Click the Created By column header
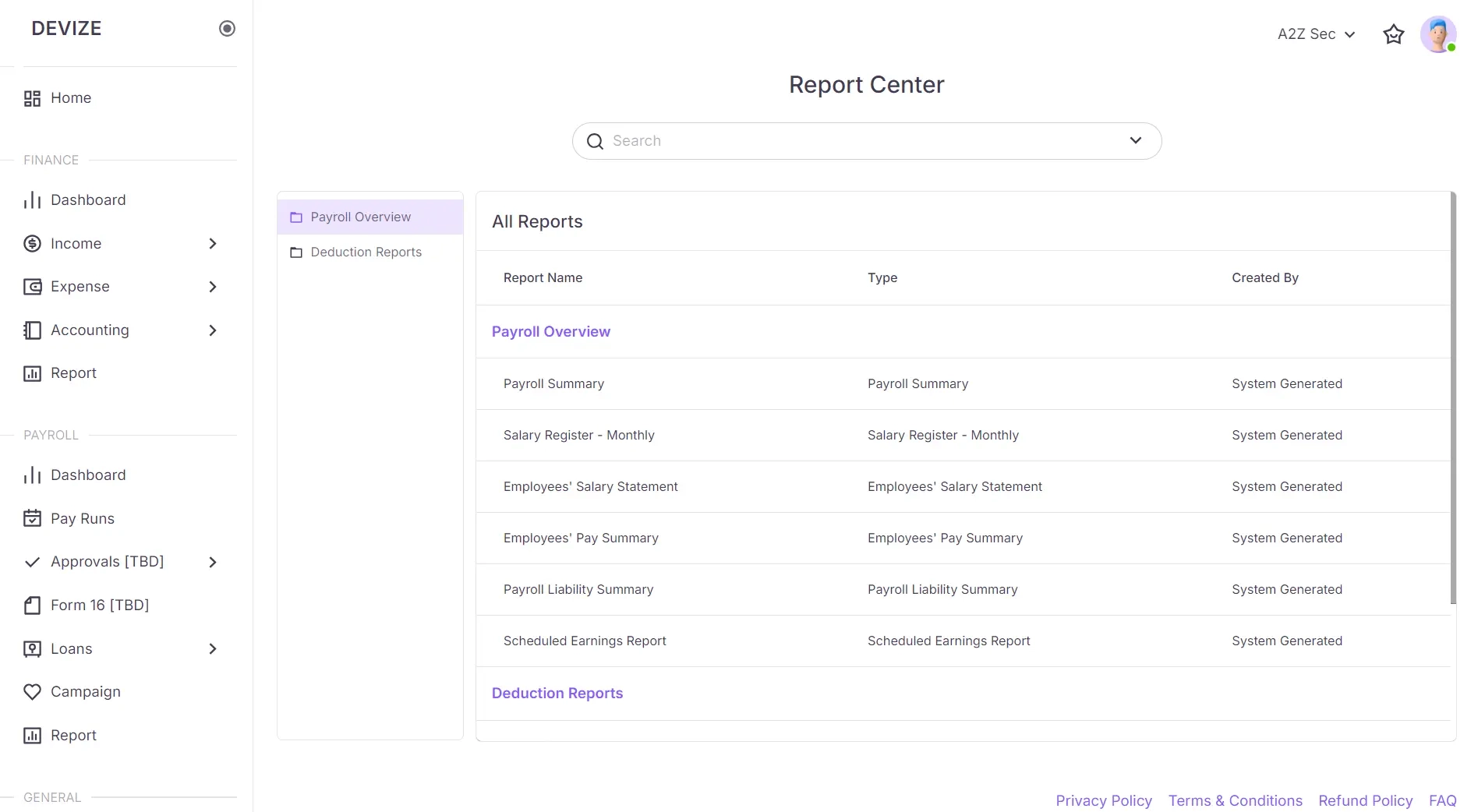The image size is (1478, 812). pyautogui.click(x=1265, y=278)
